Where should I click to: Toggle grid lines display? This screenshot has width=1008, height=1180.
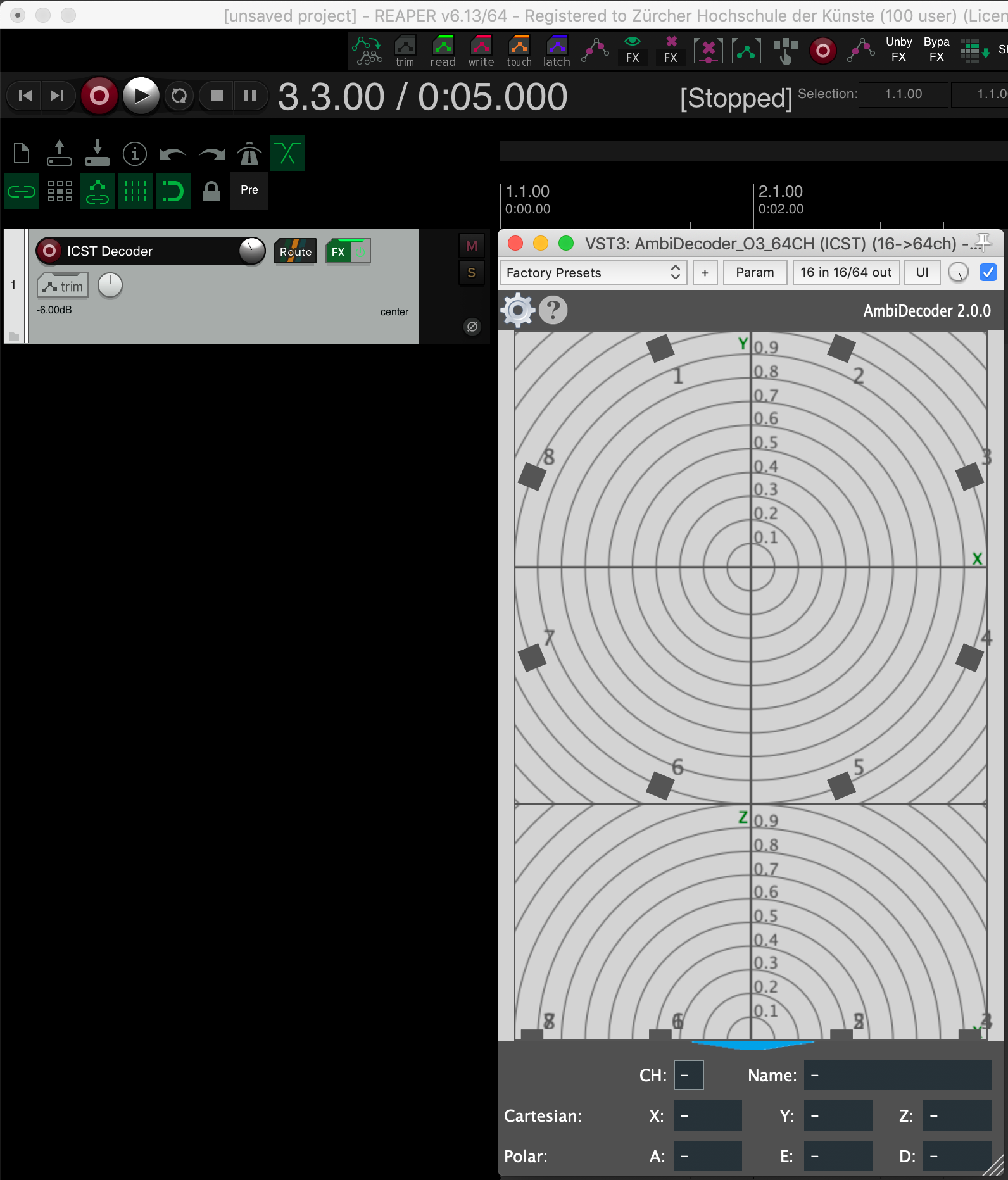coord(135,191)
